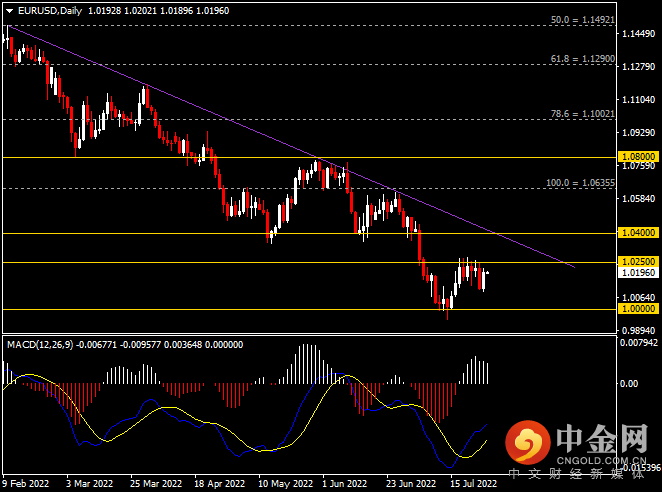Click the Fibonacci label 50.0 = 1.14921
This screenshot has width=662, height=492.
point(583,20)
